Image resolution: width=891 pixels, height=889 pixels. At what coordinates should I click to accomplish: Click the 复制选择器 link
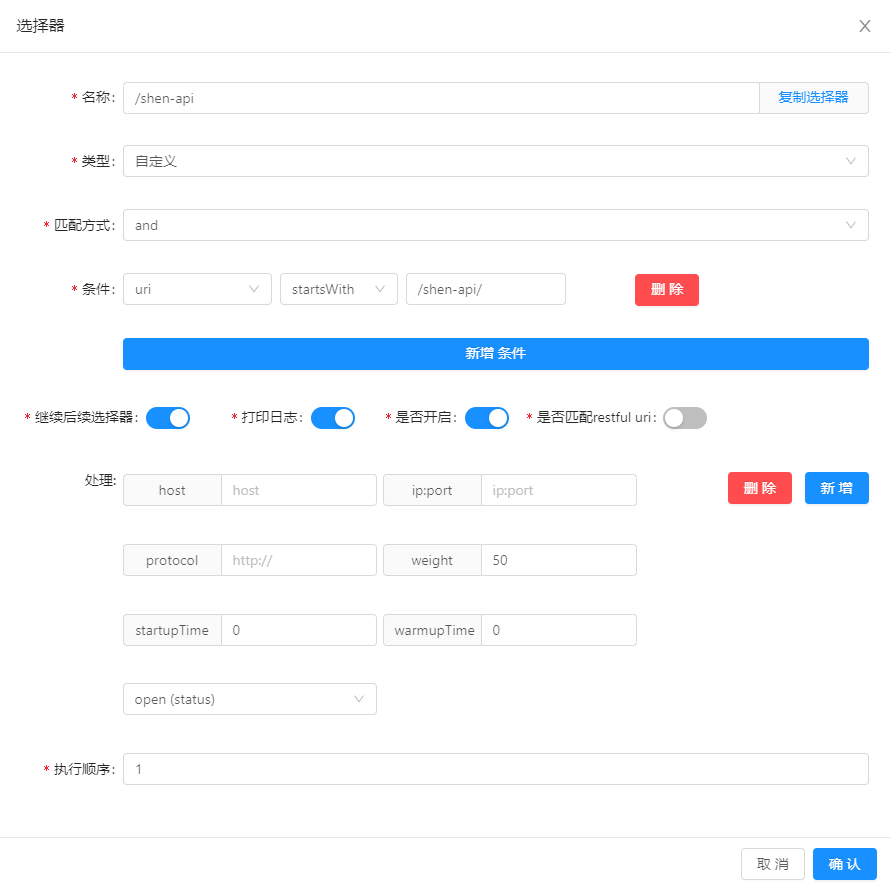click(813, 97)
